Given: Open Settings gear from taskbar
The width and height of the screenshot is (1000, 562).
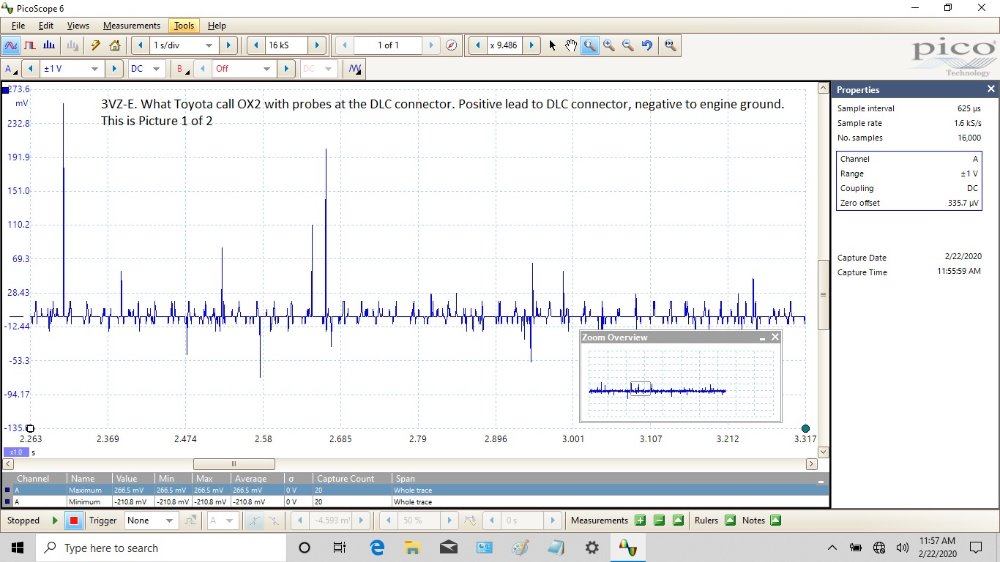Looking at the screenshot, I should [592, 547].
